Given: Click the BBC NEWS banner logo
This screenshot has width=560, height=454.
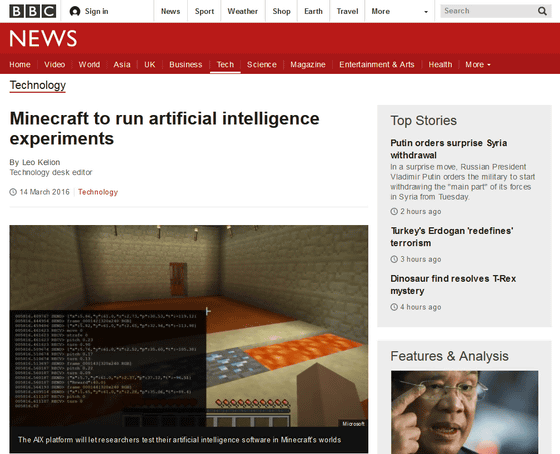Looking at the screenshot, I should 43,38.
